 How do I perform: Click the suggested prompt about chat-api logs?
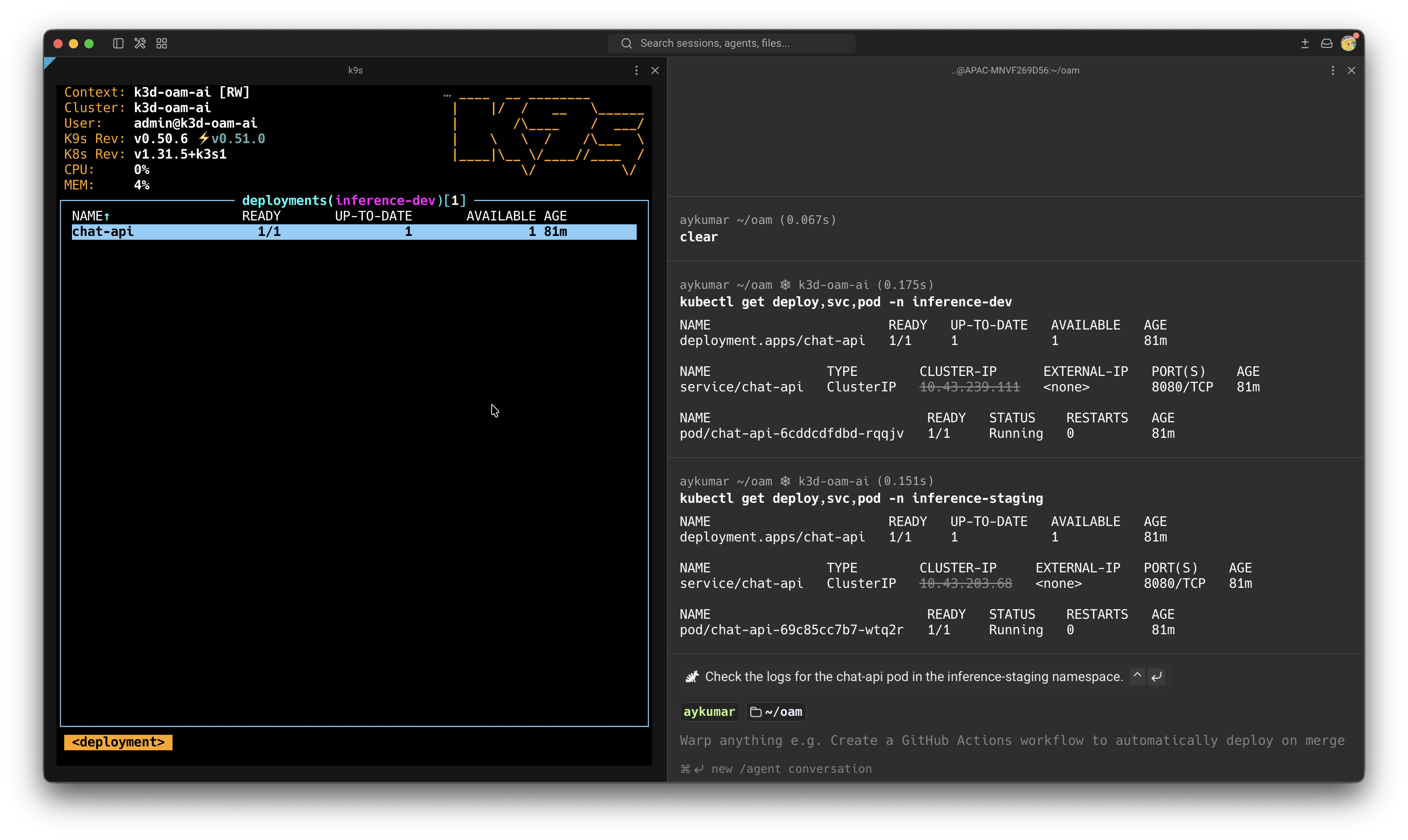(x=913, y=676)
